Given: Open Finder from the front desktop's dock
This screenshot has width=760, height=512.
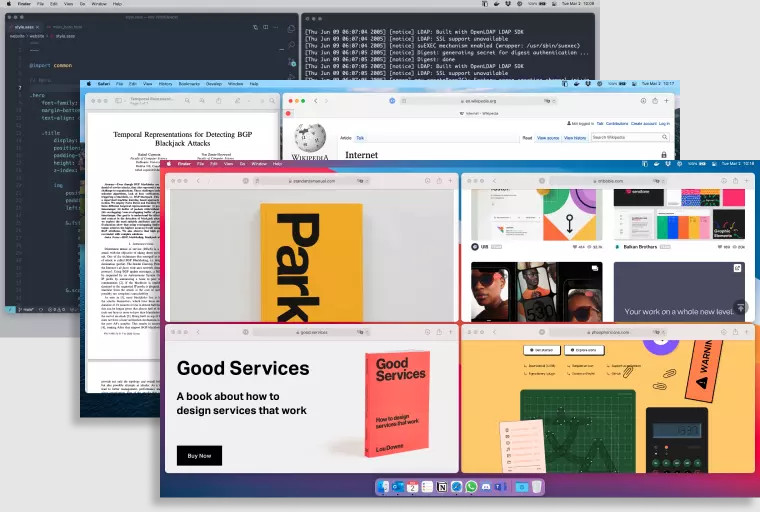Looking at the screenshot, I should point(383,487).
